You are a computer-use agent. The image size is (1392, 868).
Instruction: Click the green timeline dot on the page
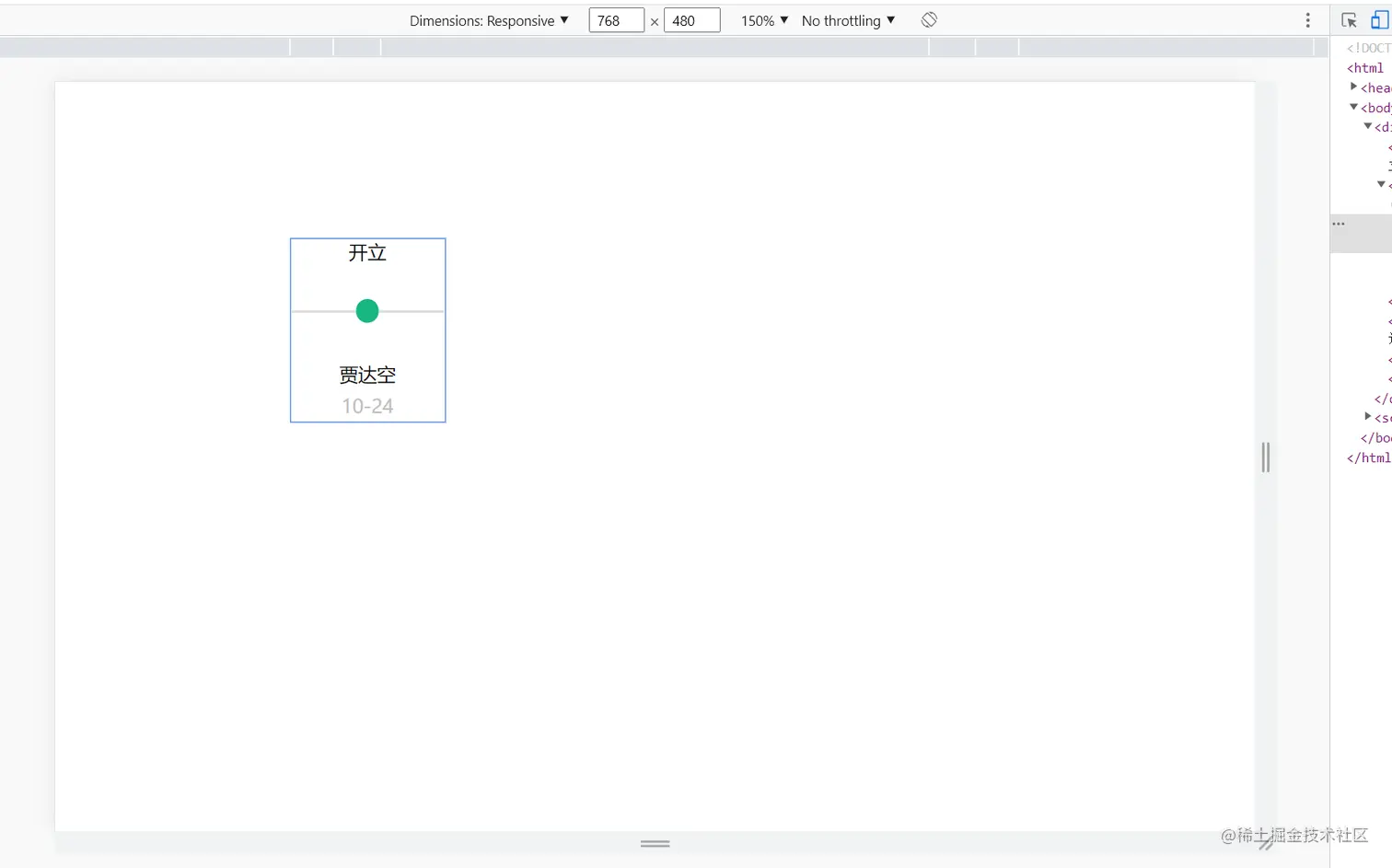tap(366, 311)
